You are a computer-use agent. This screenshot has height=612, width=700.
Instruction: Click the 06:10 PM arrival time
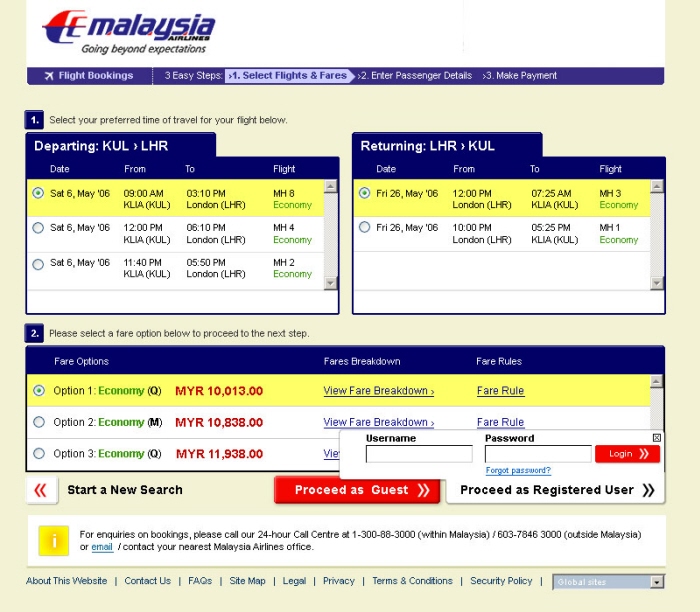[206, 228]
